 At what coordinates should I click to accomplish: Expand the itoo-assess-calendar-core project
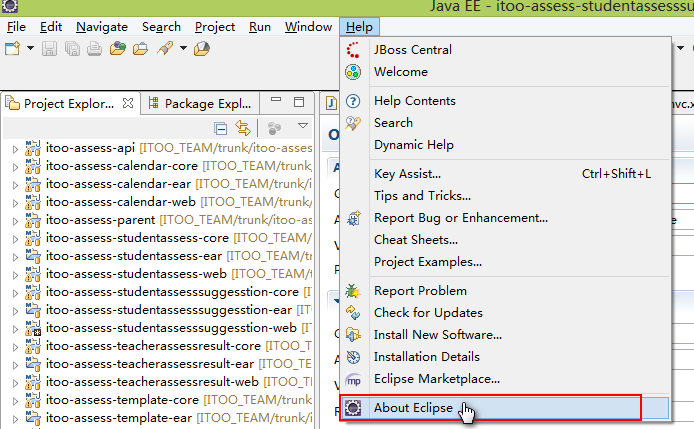(15, 167)
